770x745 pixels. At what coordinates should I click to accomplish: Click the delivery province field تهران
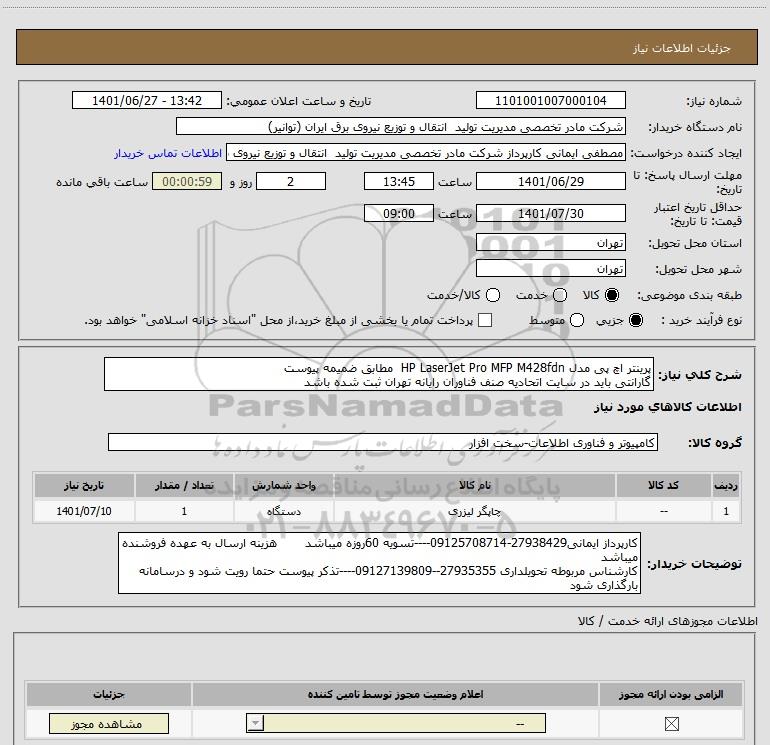pos(550,242)
